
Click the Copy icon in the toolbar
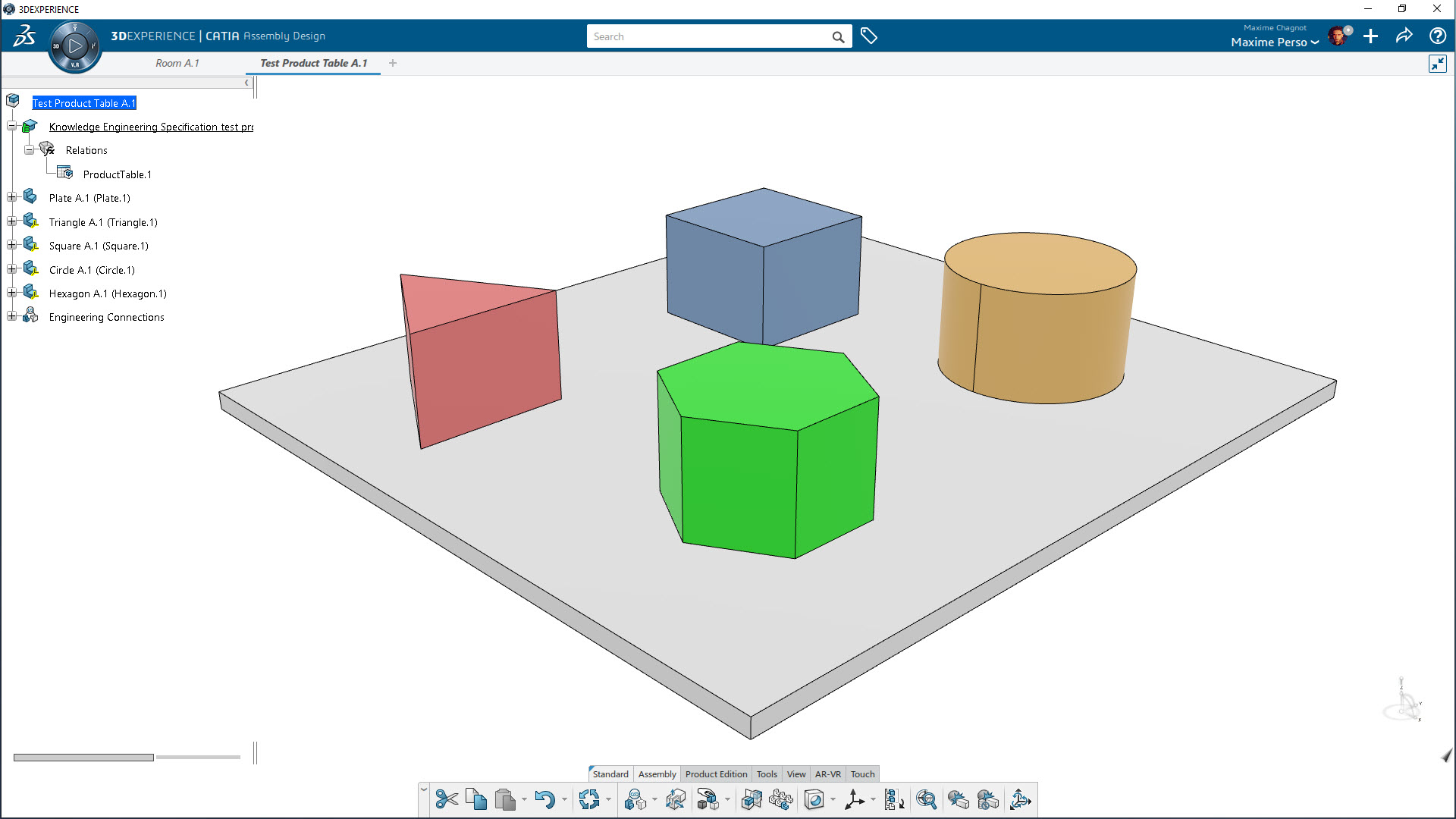tap(476, 799)
